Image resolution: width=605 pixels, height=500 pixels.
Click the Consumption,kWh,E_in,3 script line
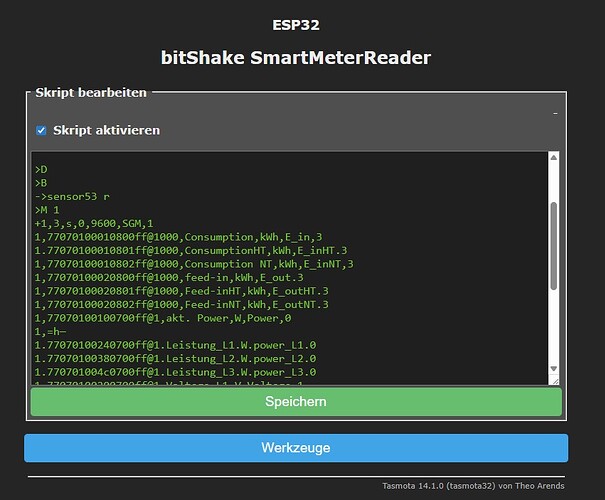pos(178,237)
